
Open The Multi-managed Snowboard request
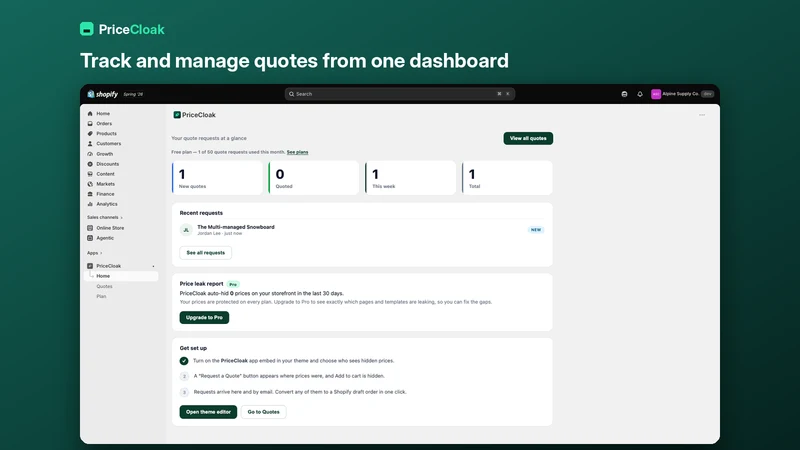click(362, 230)
